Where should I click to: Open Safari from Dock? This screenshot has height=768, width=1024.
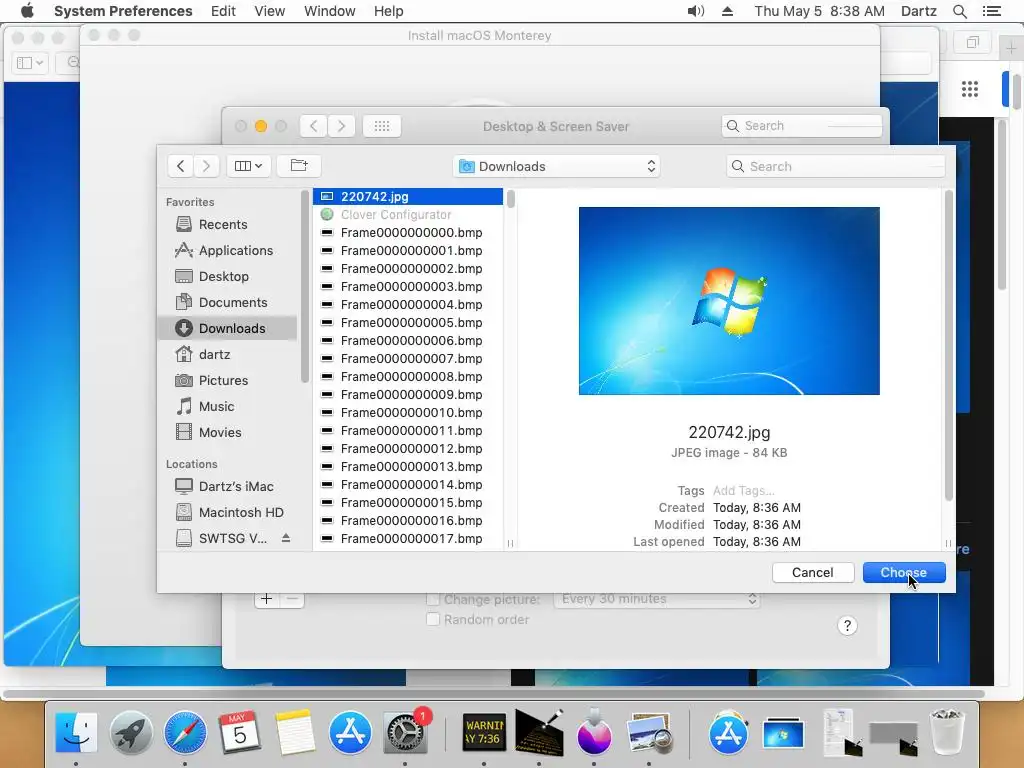click(185, 733)
